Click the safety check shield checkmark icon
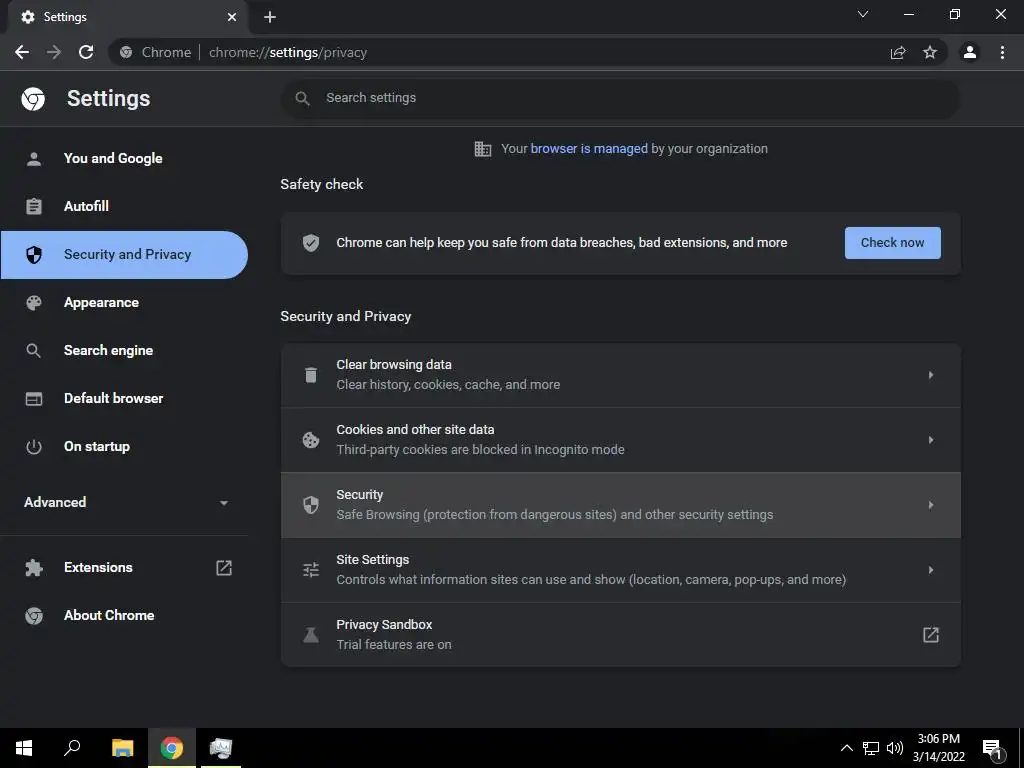Image resolution: width=1024 pixels, height=768 pixels. point(311,243)
